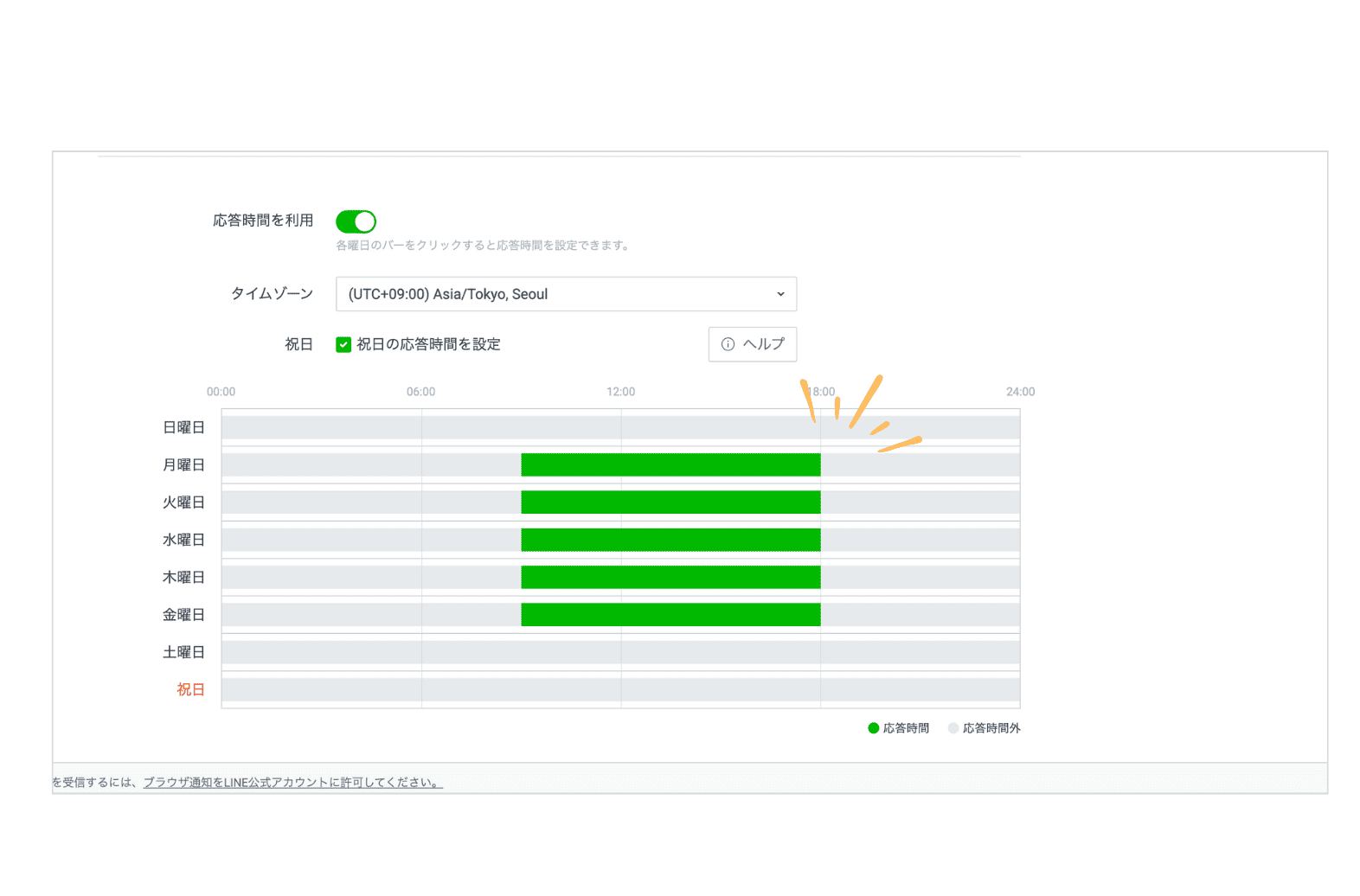Toggle the 応答時間を利用 switch off

pyautogui.click(x=356, y=222)
